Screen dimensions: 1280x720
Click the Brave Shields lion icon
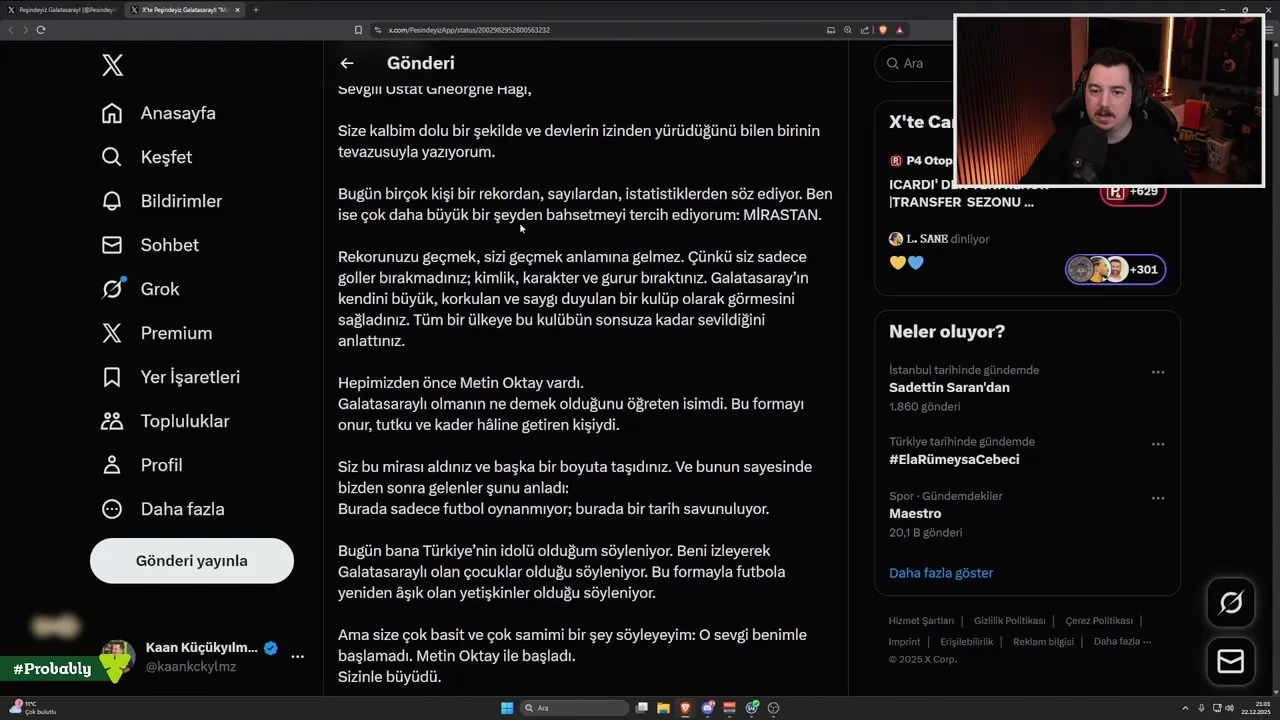[x=882, y=30]
